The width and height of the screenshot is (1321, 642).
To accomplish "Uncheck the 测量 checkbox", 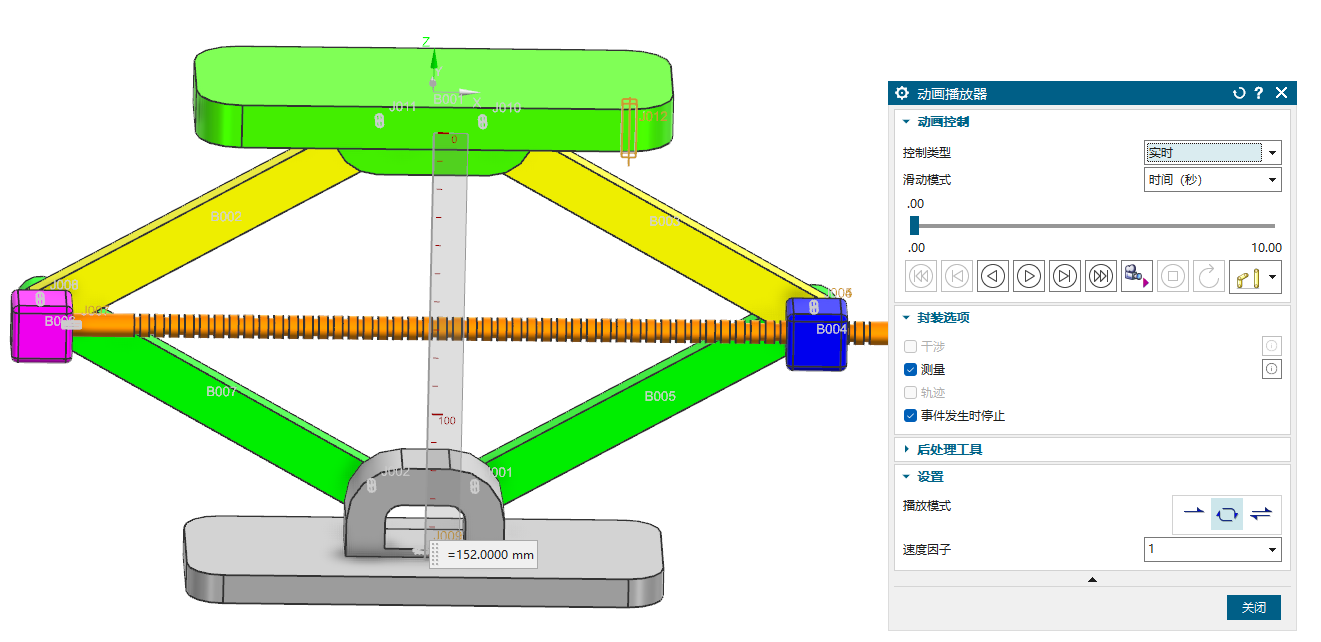I will [x=910, y=369].
